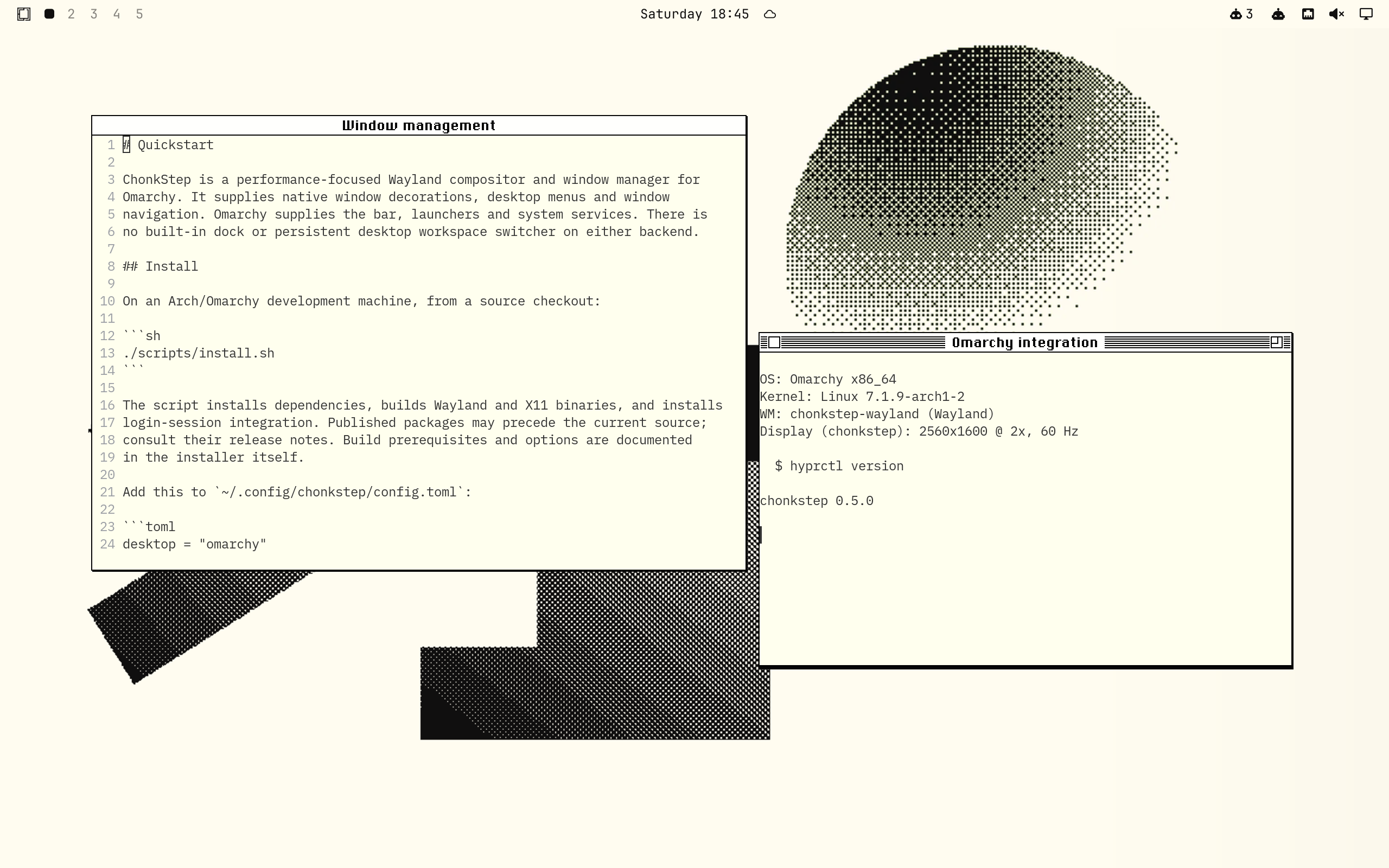Click line 17 starting 'login-session integration'
The image size is (1389, 868).
tap(415, 423)
